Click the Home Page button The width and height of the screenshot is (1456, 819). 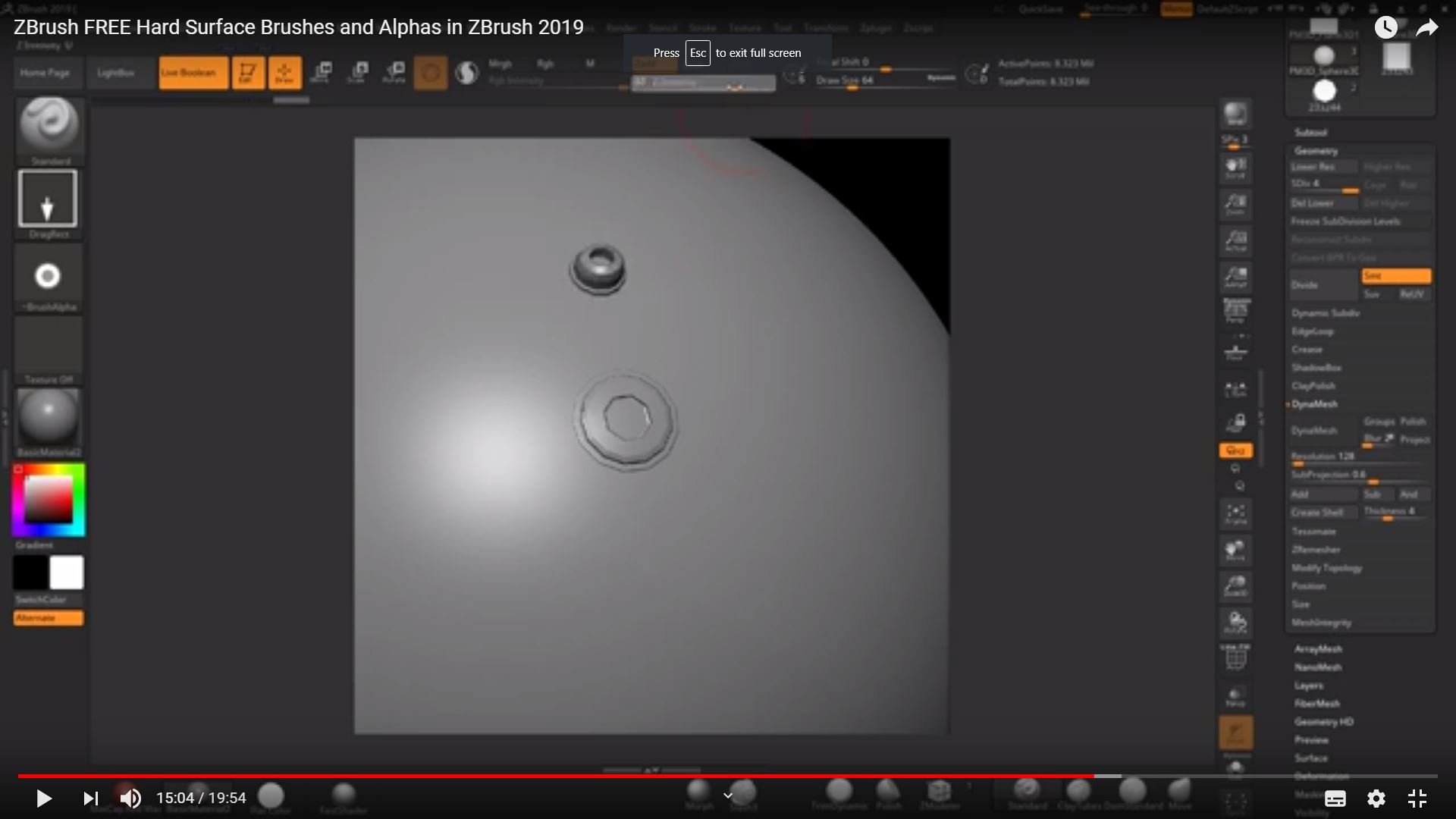[45, 73]
